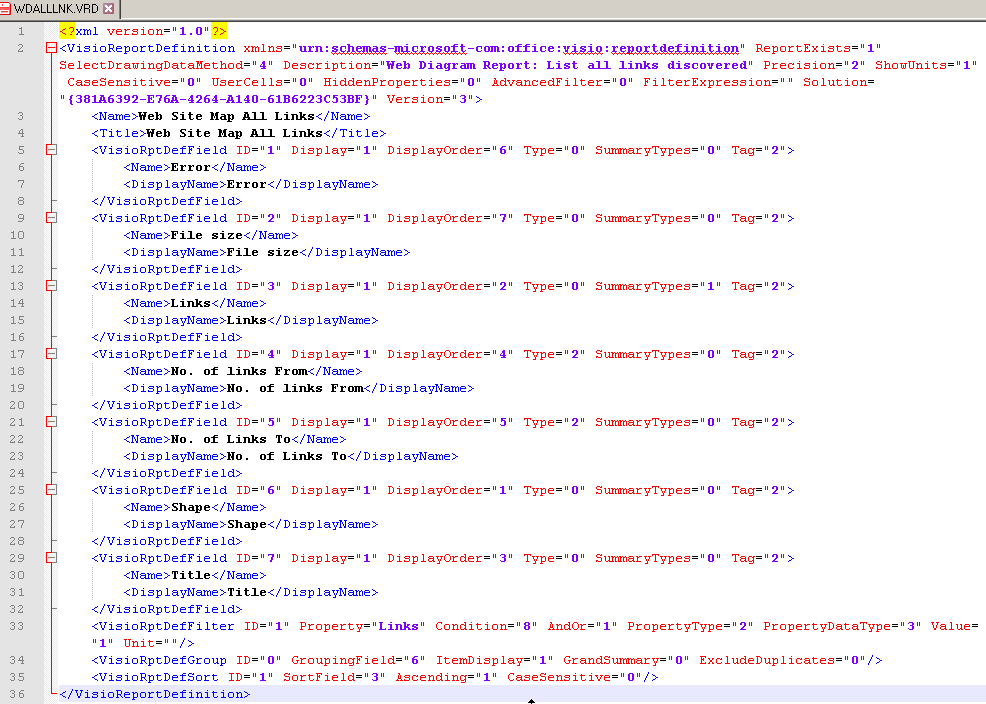Click the VisioRptDefSort tag name
986x704 pixels.
coord(158,677)
